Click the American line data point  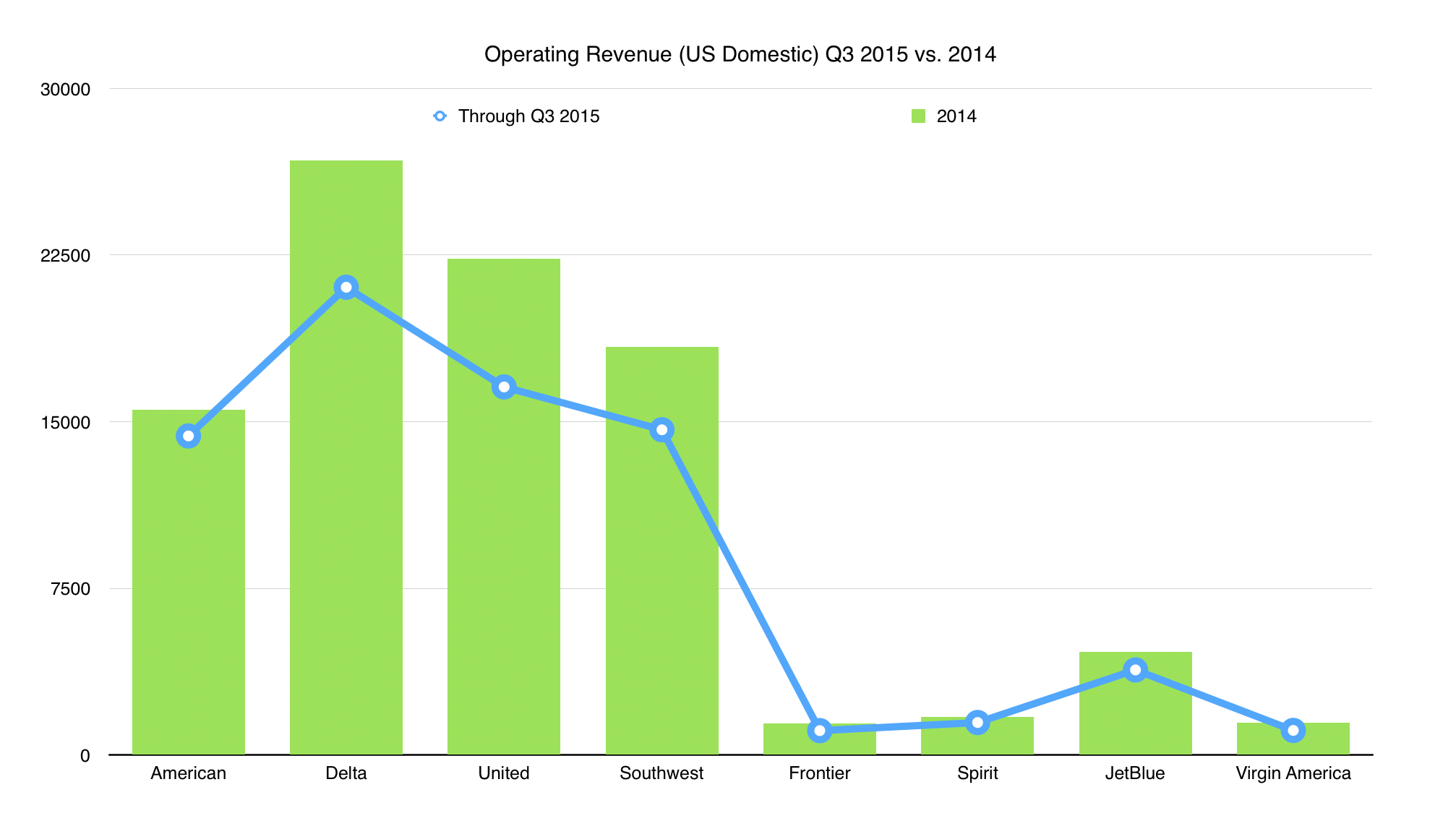[189, 436]
